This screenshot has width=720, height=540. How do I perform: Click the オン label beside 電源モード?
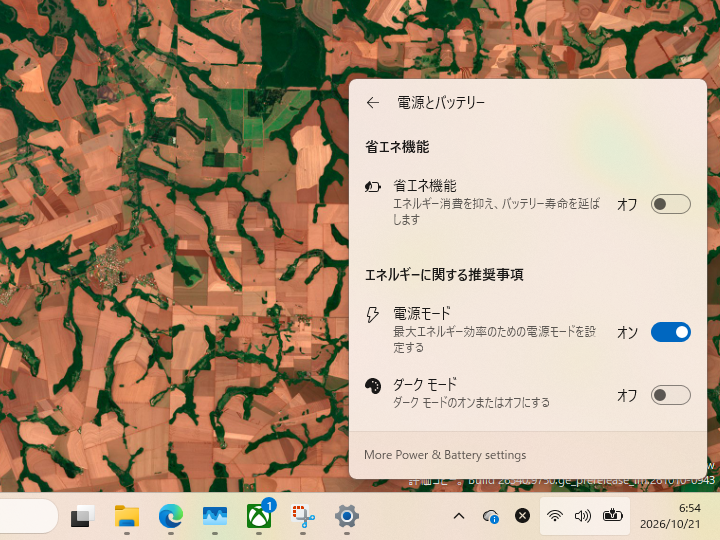tap(627, 332)
